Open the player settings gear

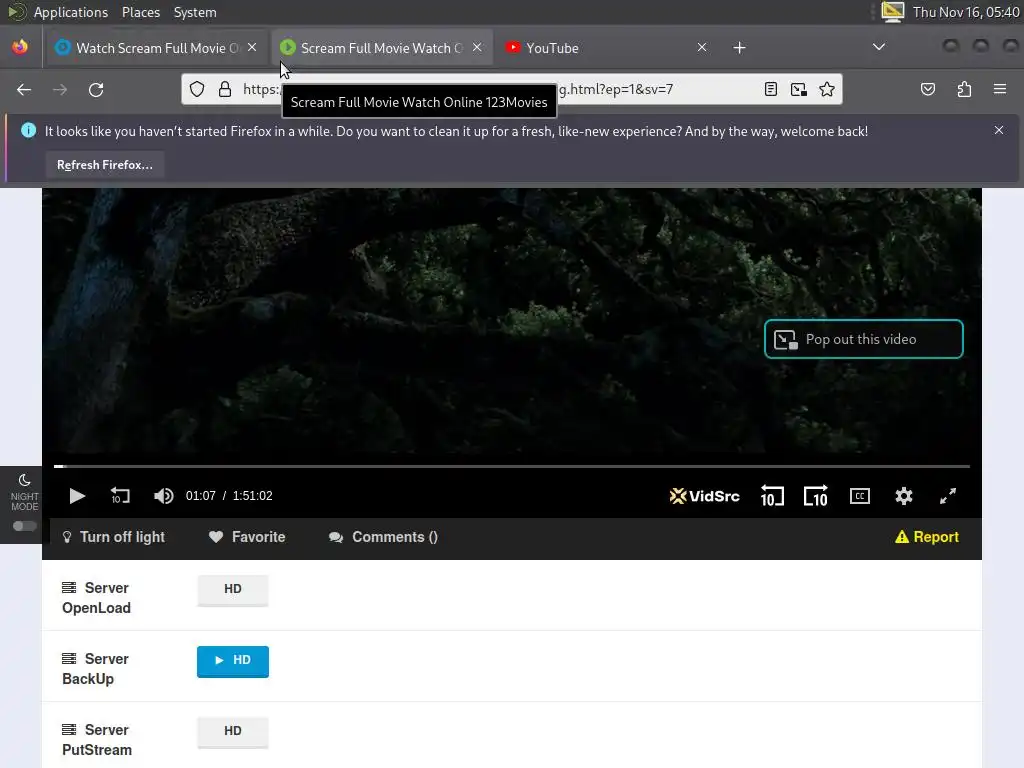click(903, 496)
